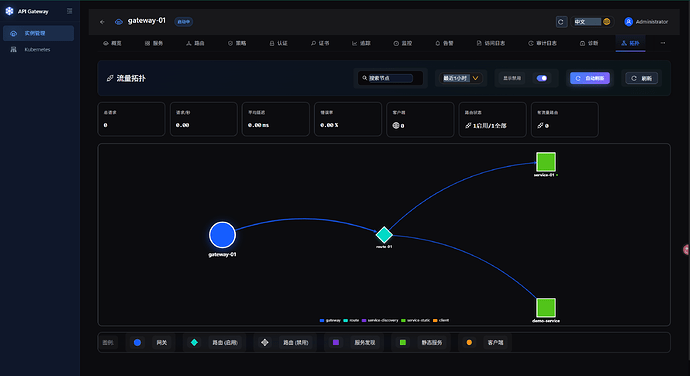Toggle gateway series in chart legend
This screenshot has width=690, height=376.
tap(330, 321)
